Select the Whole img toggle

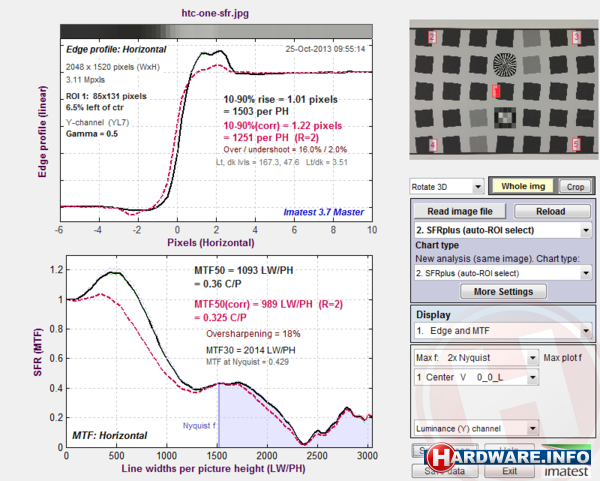[x=523, y=186]
